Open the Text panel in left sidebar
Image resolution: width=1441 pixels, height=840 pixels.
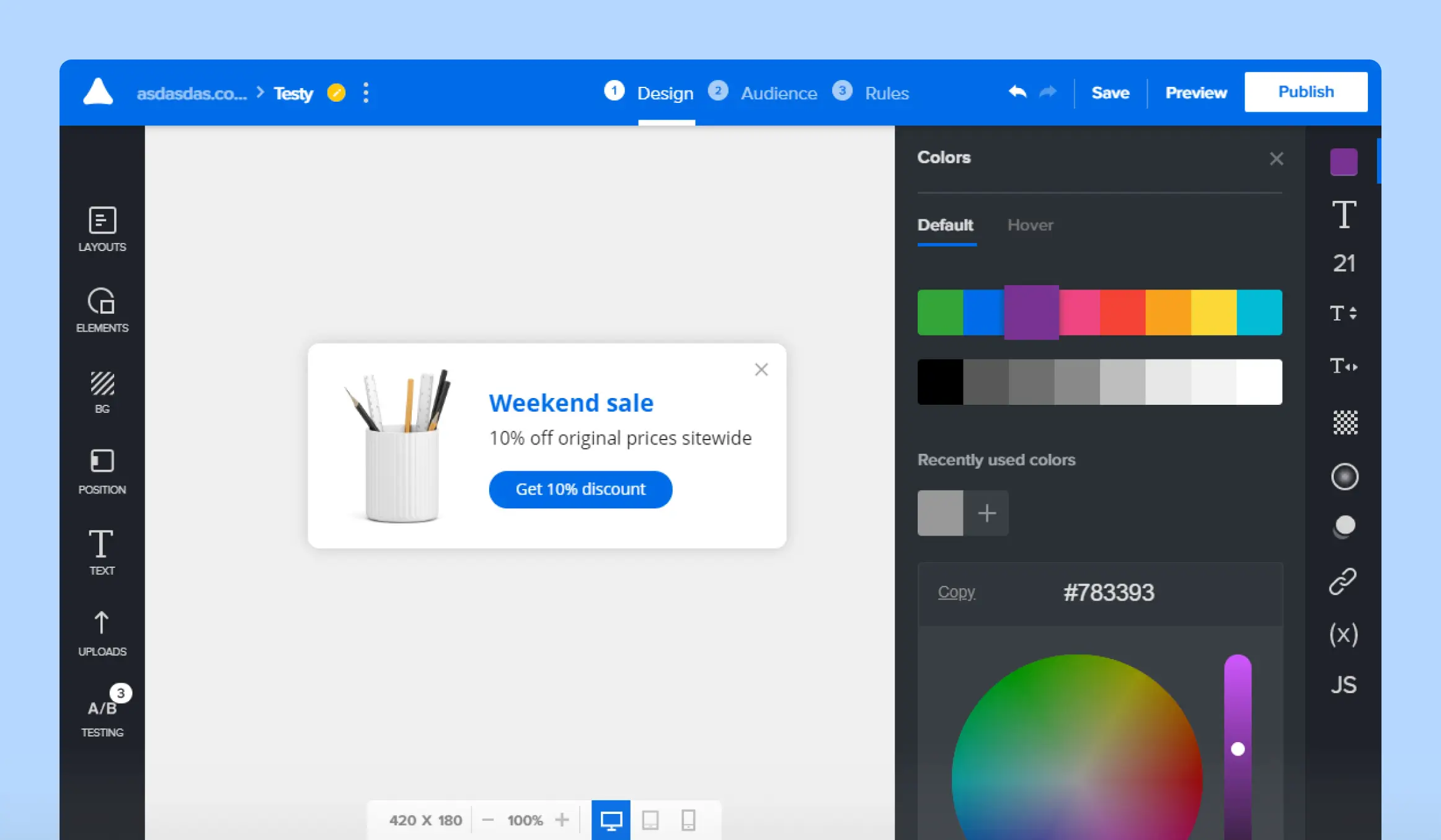(102, 552)
